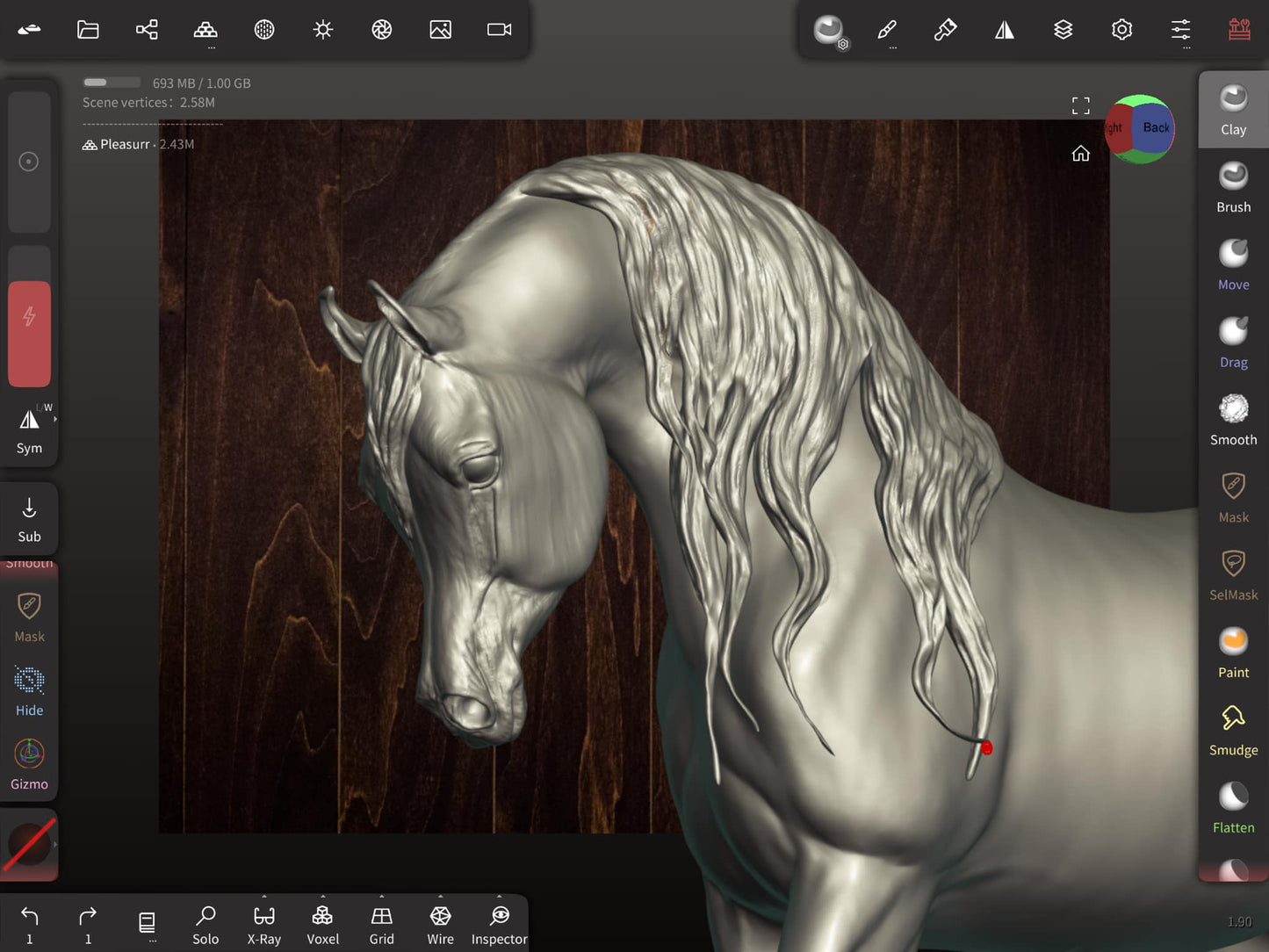The image size is (1269, 952).
Task: Select the Clay tool
Action: point(1233,109)
